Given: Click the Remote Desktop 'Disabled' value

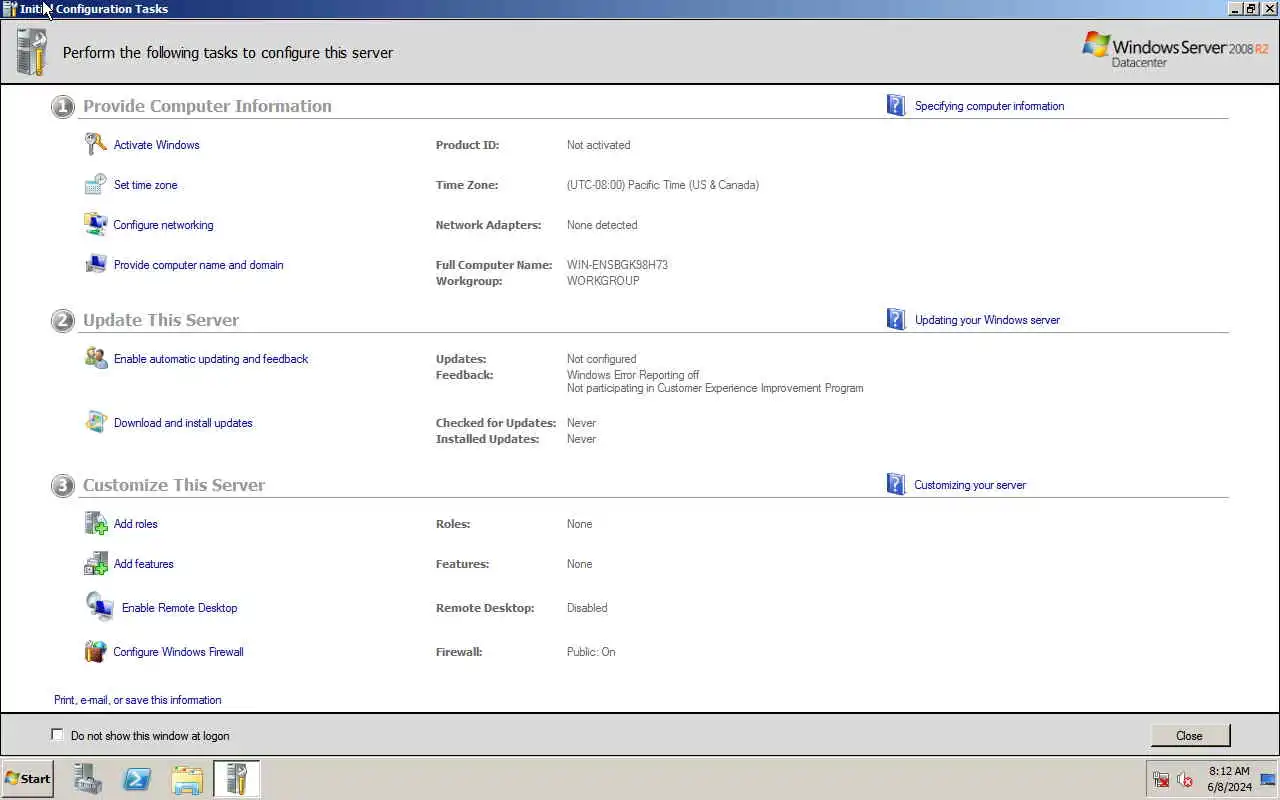Looking at the screenshot, I should click(x=587, y=608).
